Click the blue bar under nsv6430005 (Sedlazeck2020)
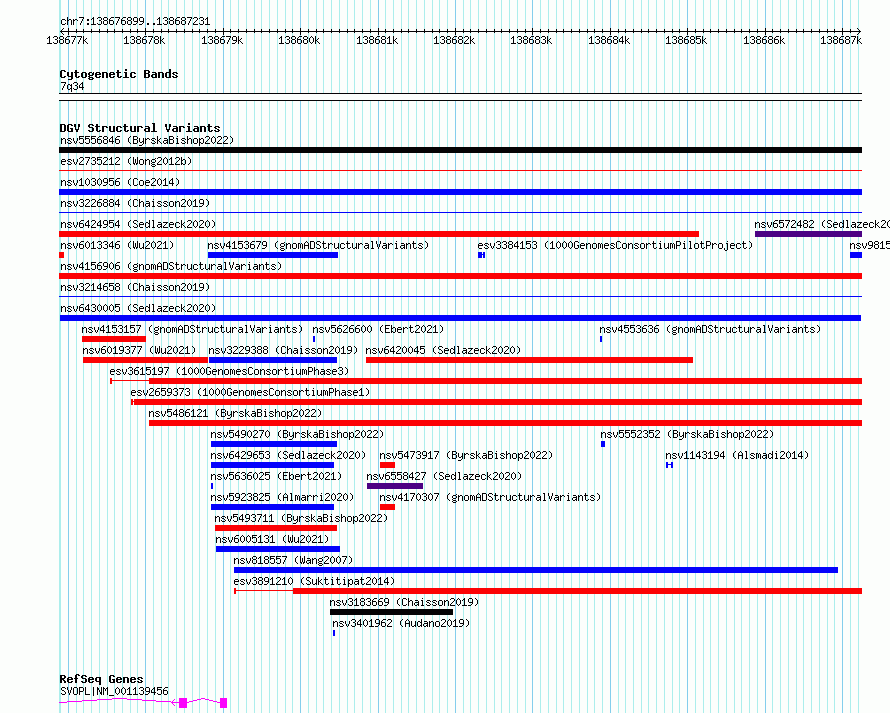 [460, 318]
